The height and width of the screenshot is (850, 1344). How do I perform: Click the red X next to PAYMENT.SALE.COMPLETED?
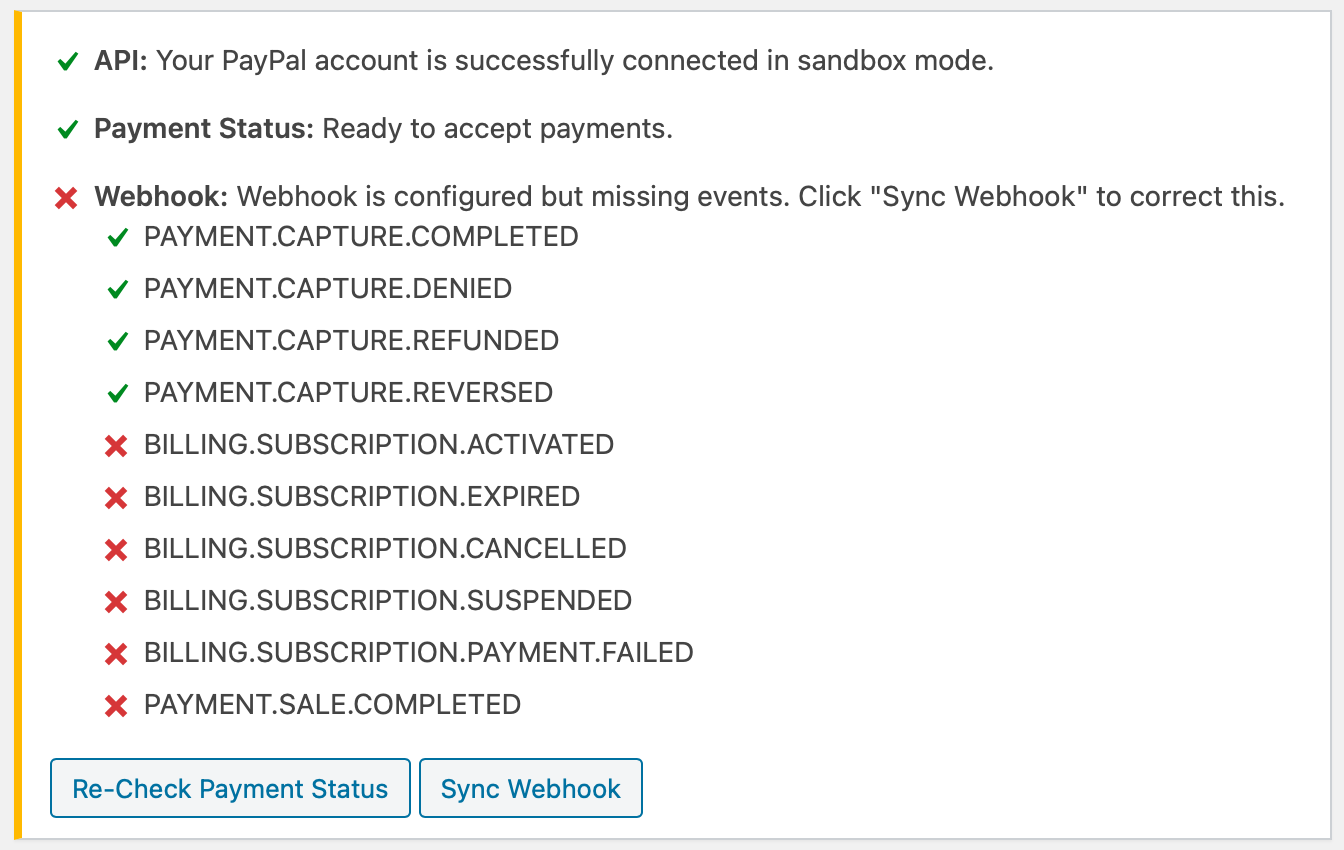click(x=116, y=706)
